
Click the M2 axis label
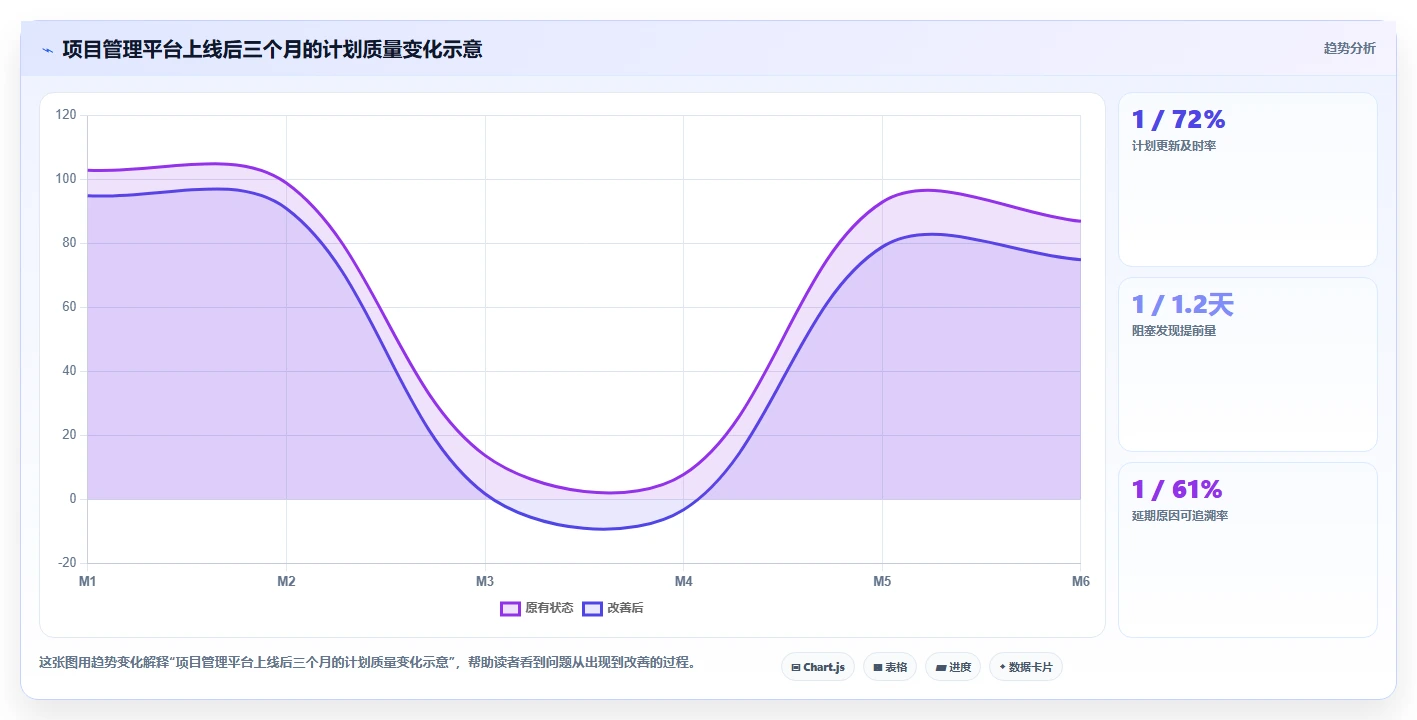286,581
